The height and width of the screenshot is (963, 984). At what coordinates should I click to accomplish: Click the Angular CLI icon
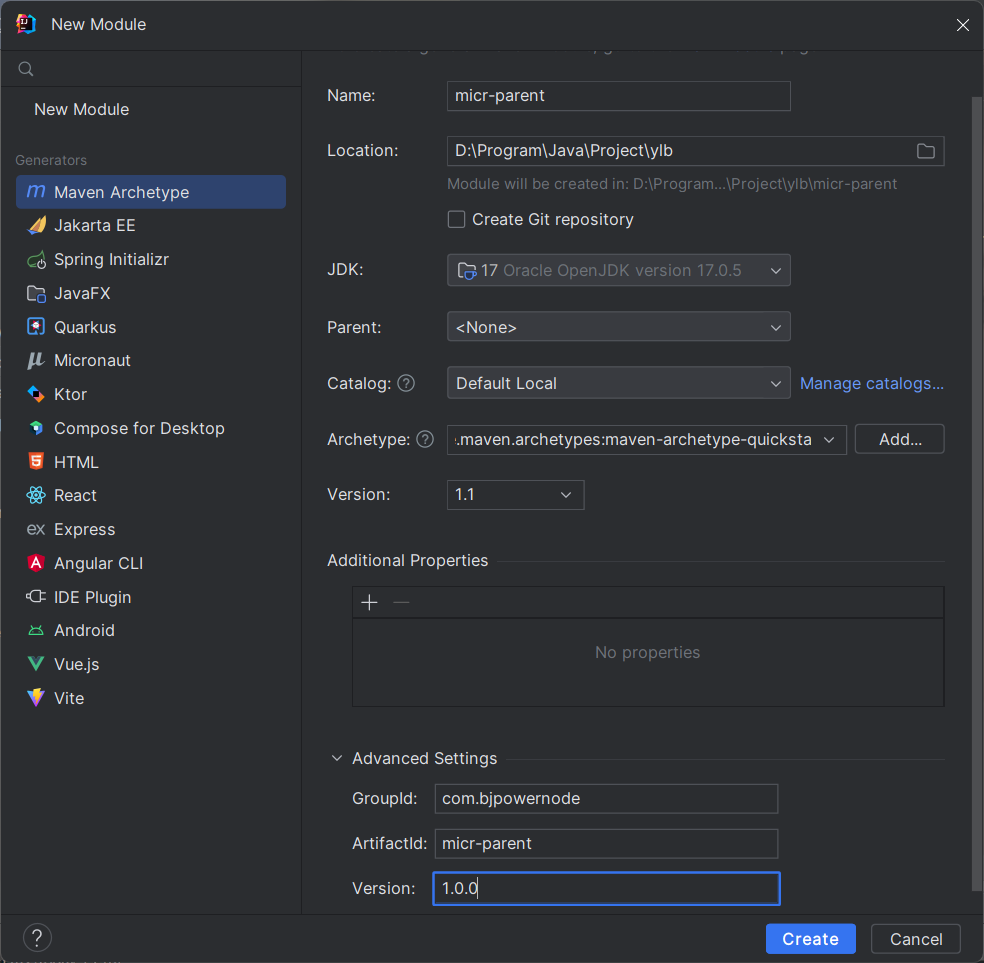pyautogui.click(x=36, y=563)
